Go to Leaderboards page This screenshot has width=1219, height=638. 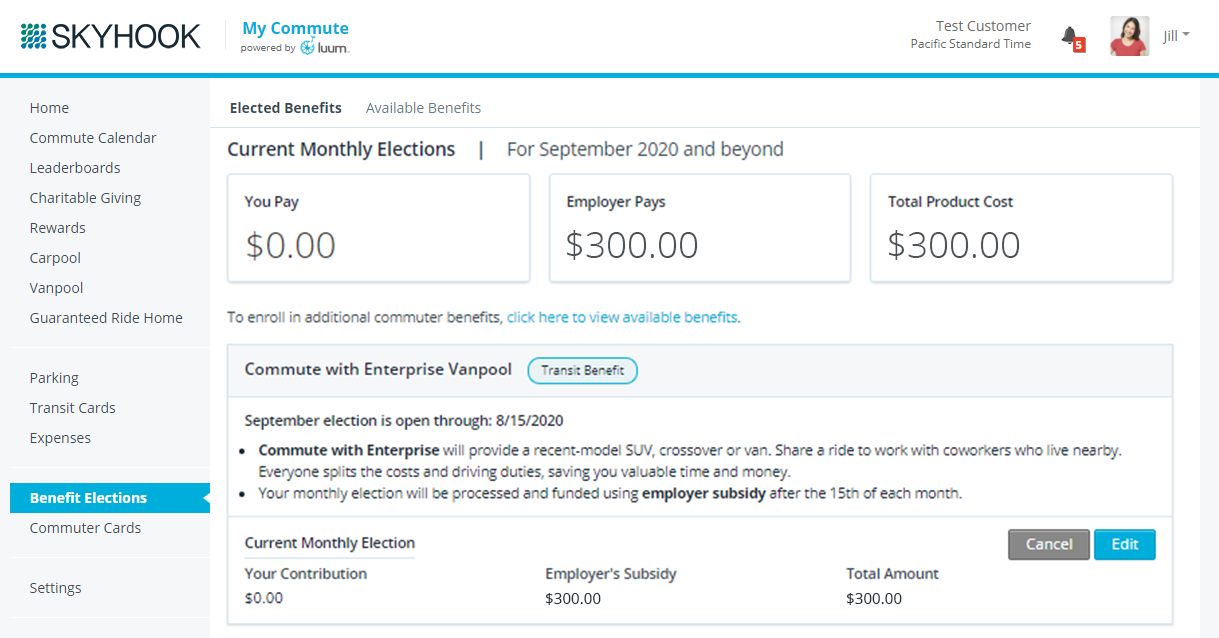[x=75, y=168]
